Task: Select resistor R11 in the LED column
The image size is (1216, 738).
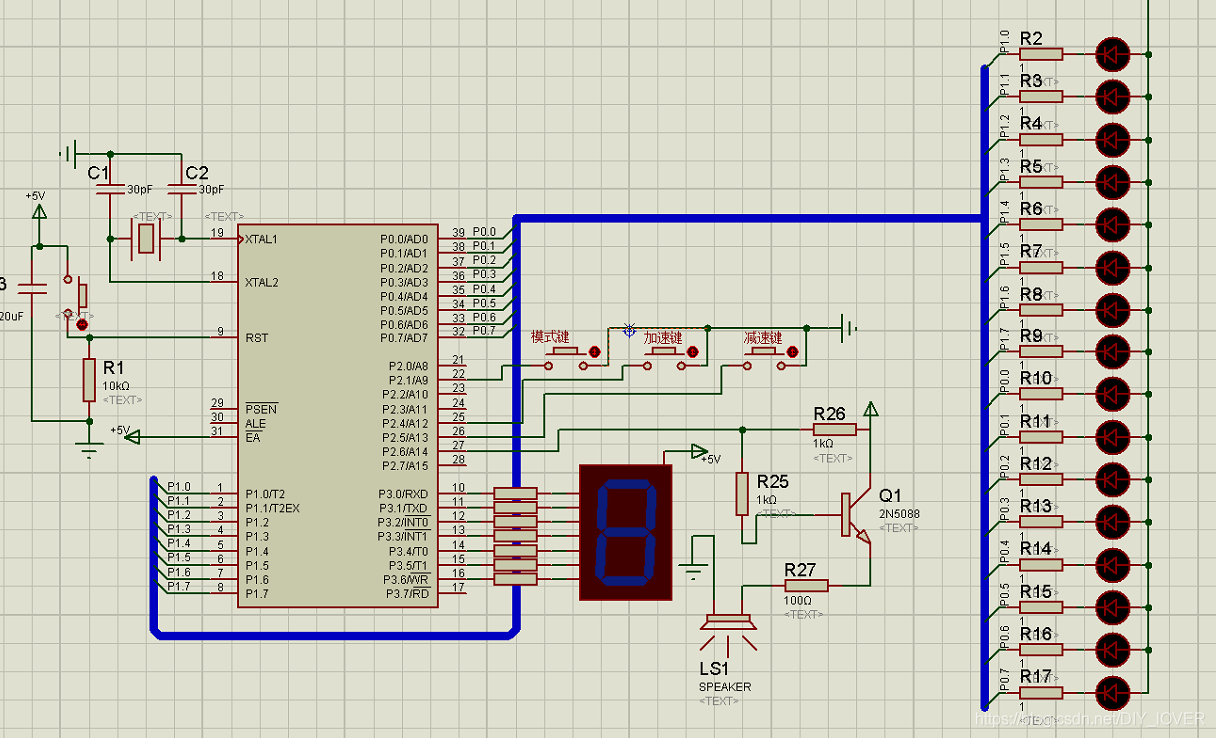Action: pyautogui.click(x=1041, y=436)
